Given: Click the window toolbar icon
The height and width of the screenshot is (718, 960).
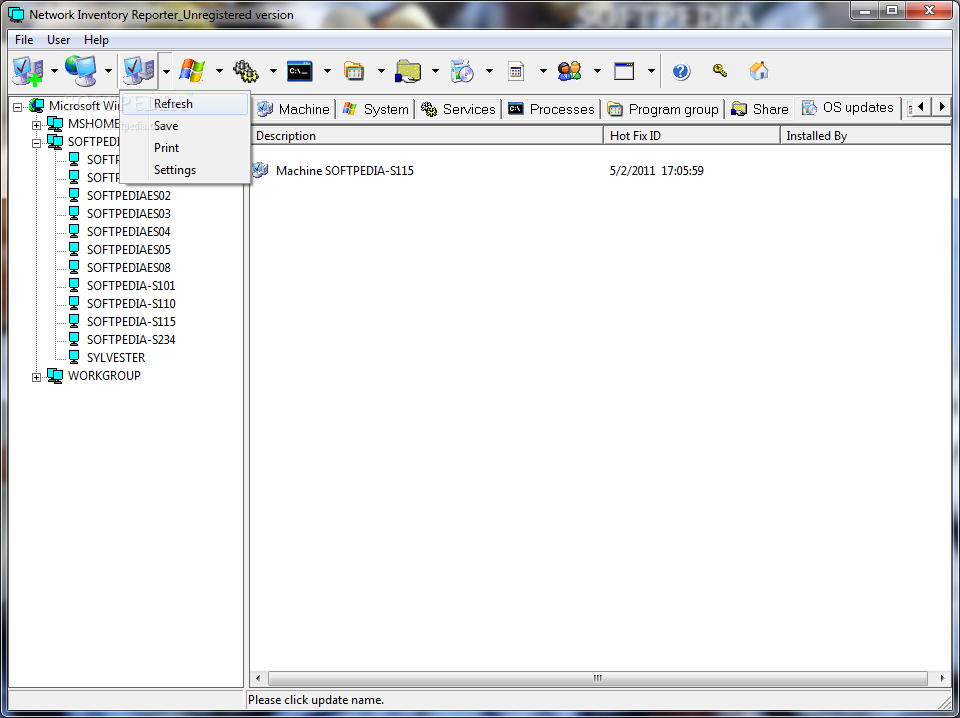Looking at the screenshot, I should 624,71.
